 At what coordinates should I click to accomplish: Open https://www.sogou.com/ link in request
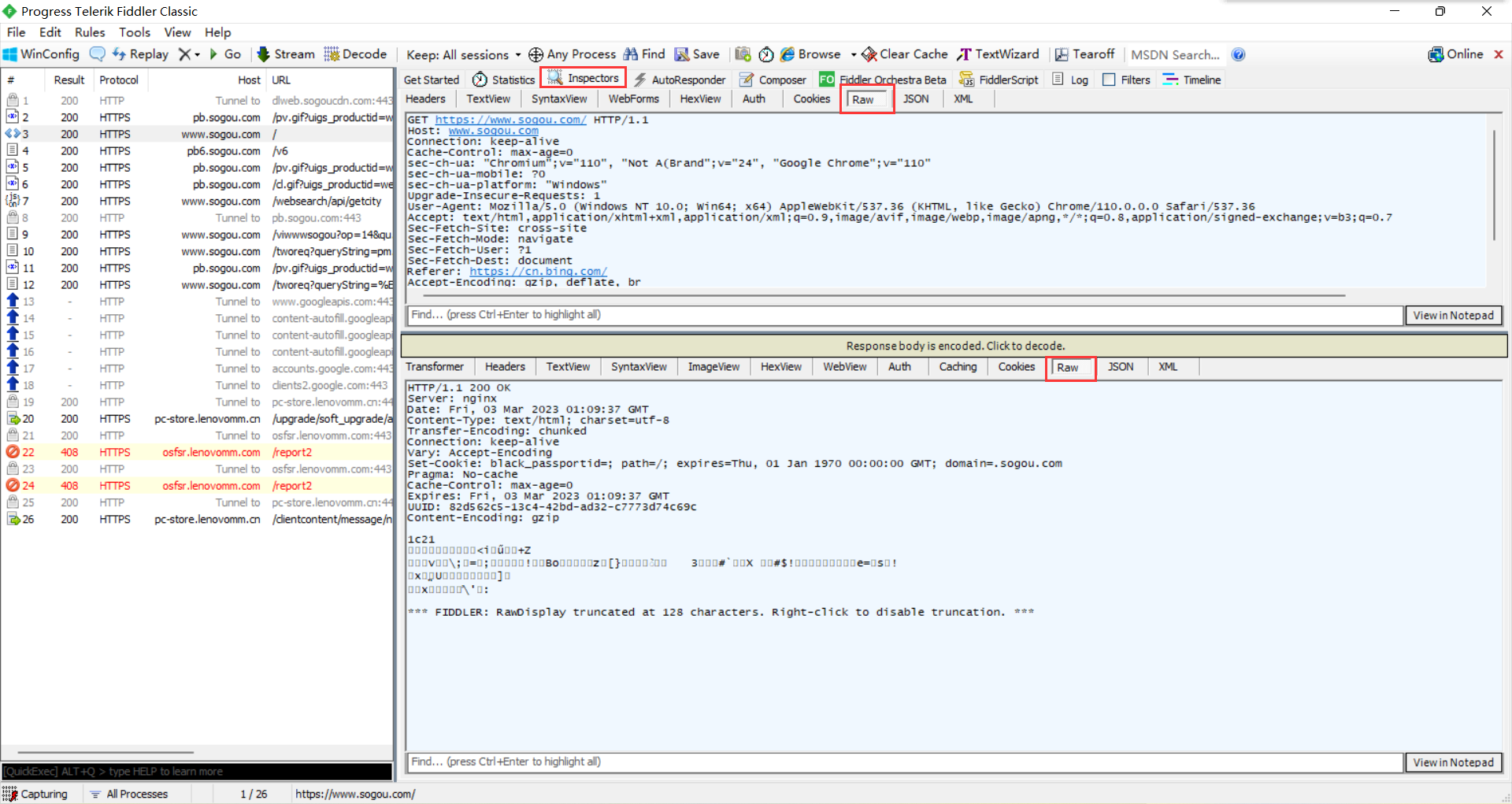pyautogui.click(x=510, y=120)
